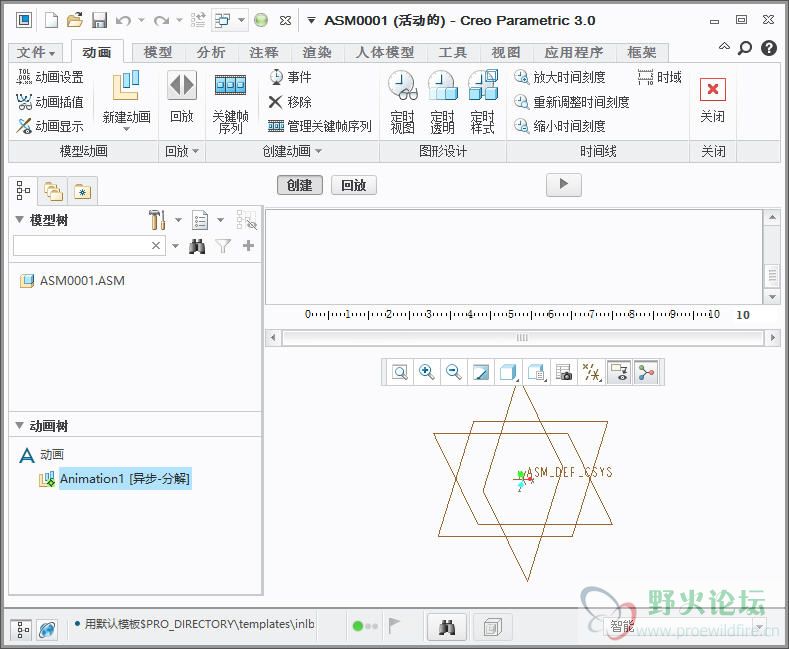Click the Save icon in quick toolbar
Viewport: 789px width, 649px height.
click(99, 20)
